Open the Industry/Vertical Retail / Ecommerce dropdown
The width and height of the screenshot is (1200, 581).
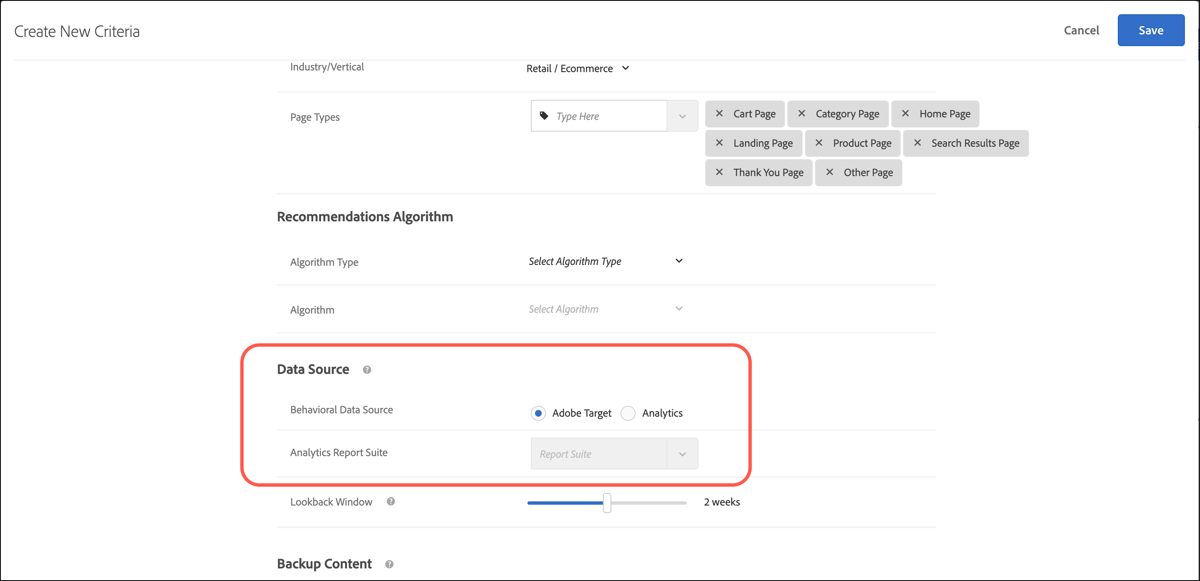tap(578, 69)
